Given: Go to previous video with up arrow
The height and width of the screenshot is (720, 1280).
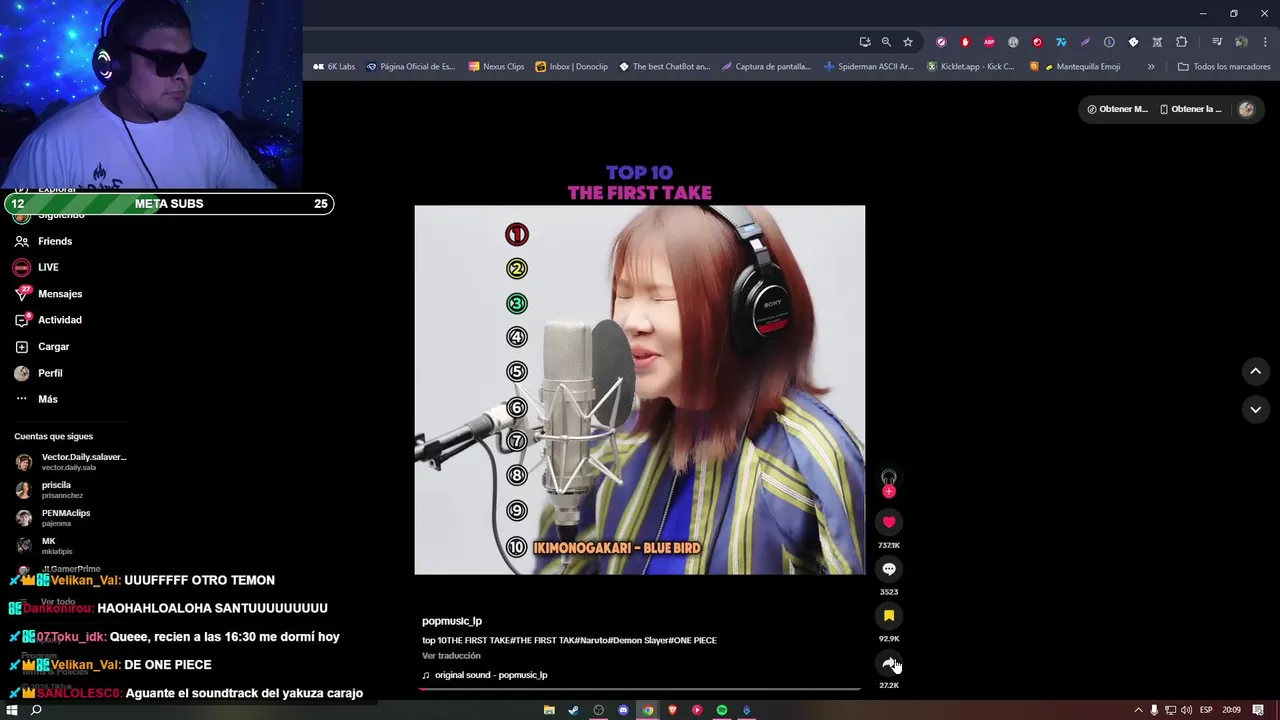Looking at the screenshot, I should 1255,371.
